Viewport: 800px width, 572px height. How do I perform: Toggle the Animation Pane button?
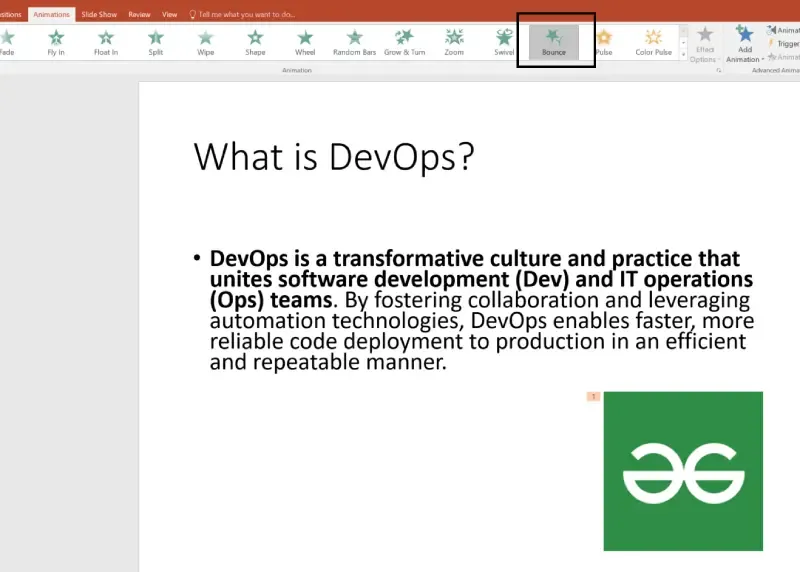tap(783, 31)
